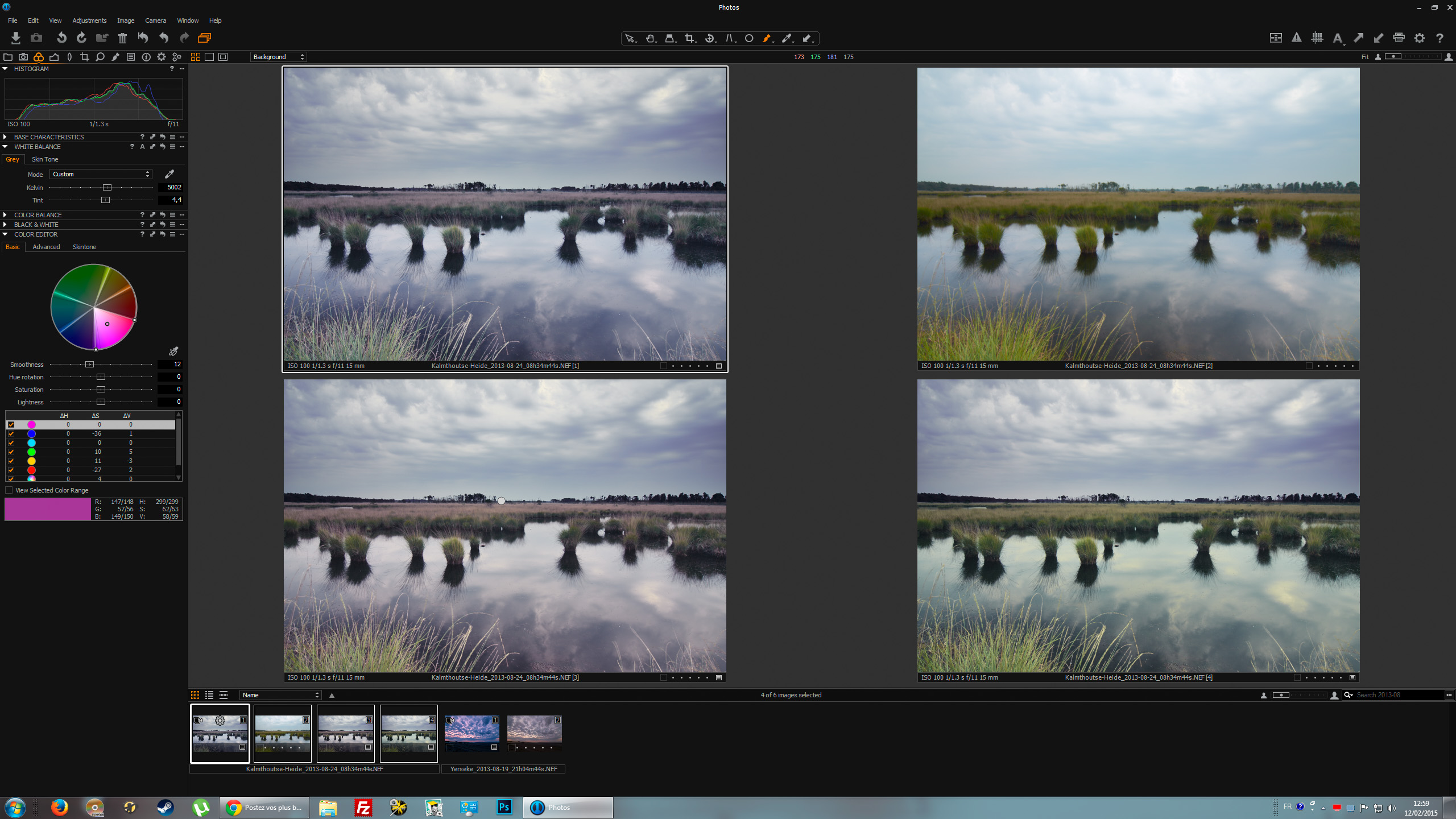Enable View Selected Color Range checkbox

(9, 490)
